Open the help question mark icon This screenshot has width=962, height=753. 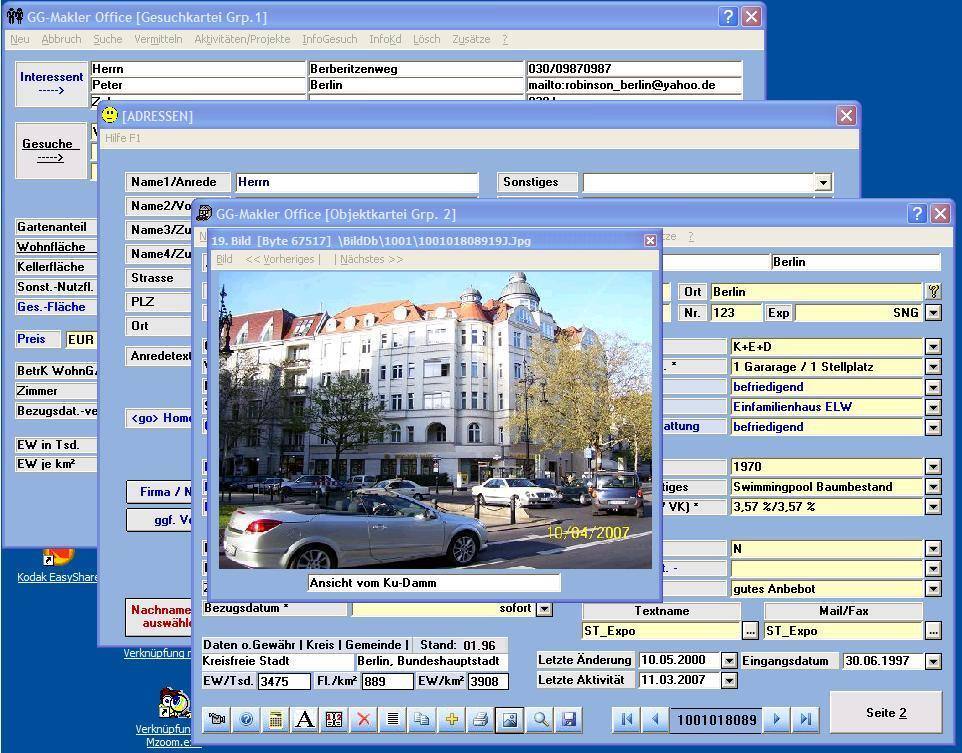pos(246,719)
